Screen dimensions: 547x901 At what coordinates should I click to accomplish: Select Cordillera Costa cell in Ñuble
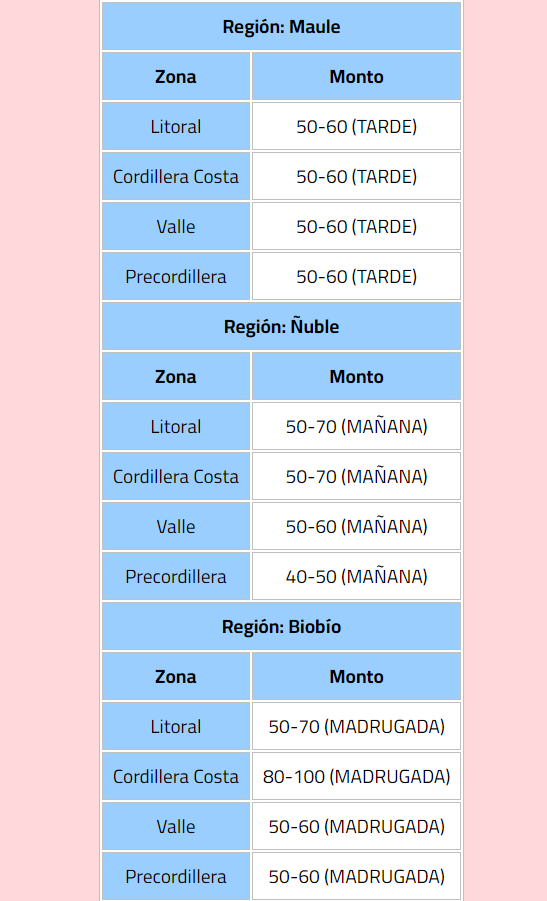[176, 476]
